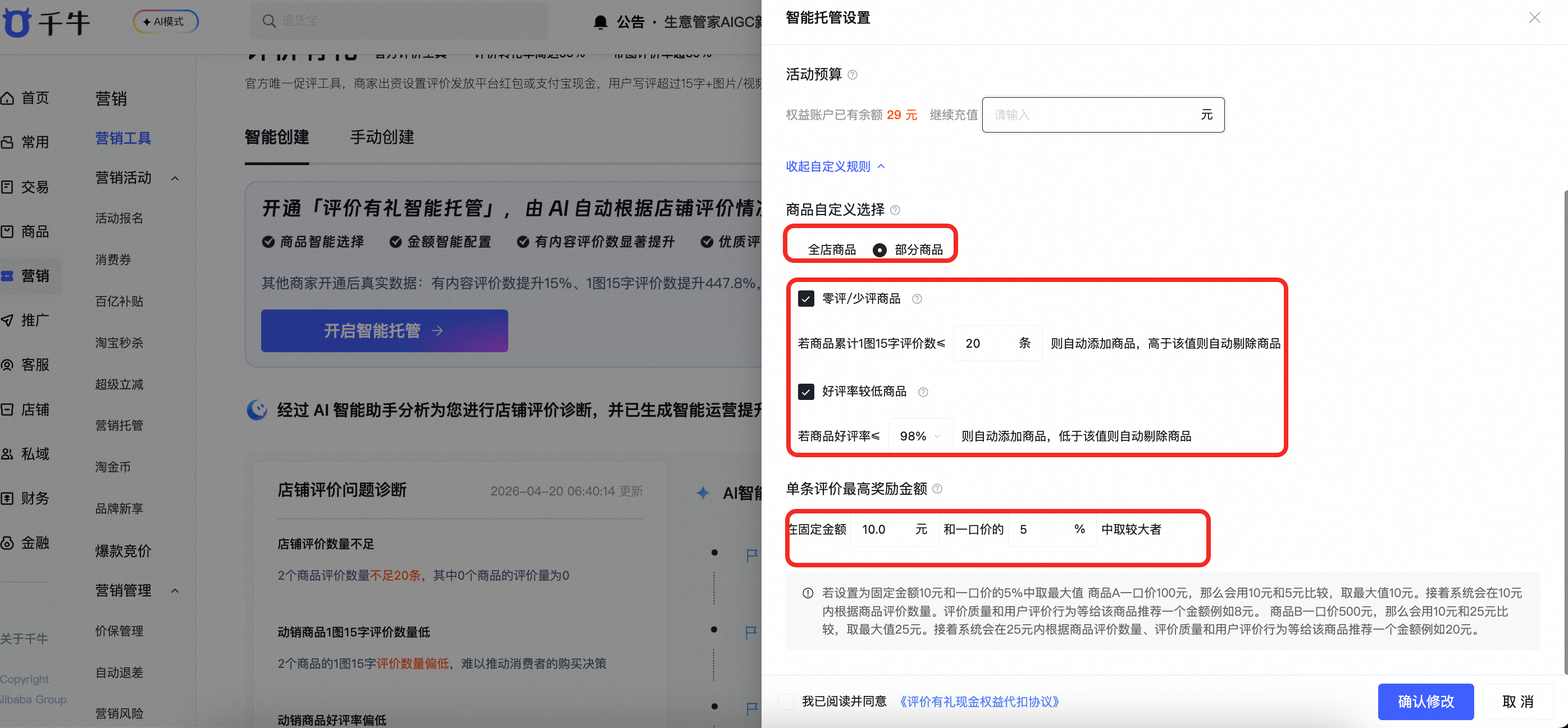
Task: Click the 5 % percentage field
Action: 1052,530
